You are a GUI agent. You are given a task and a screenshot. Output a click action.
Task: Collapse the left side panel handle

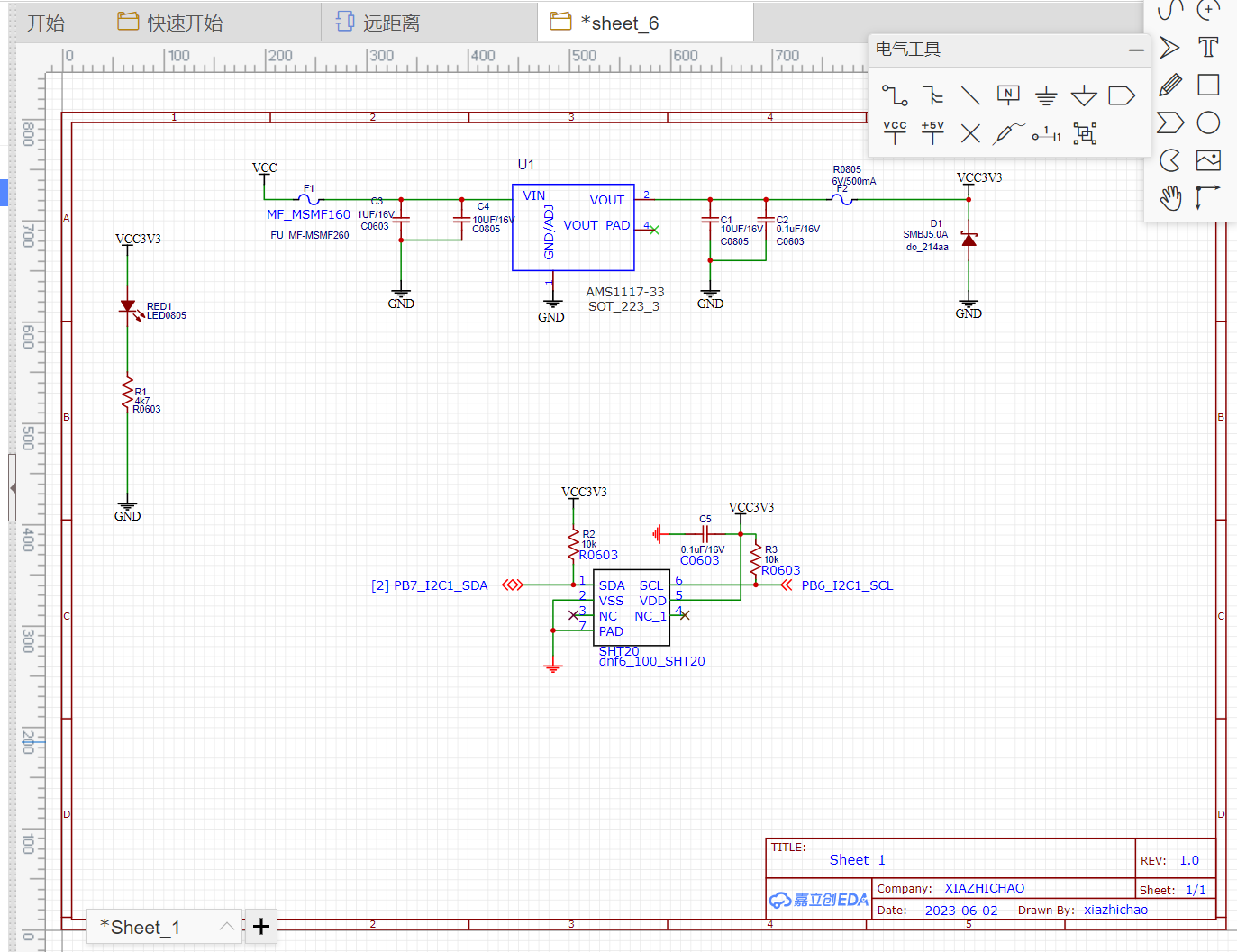[13, 487]
